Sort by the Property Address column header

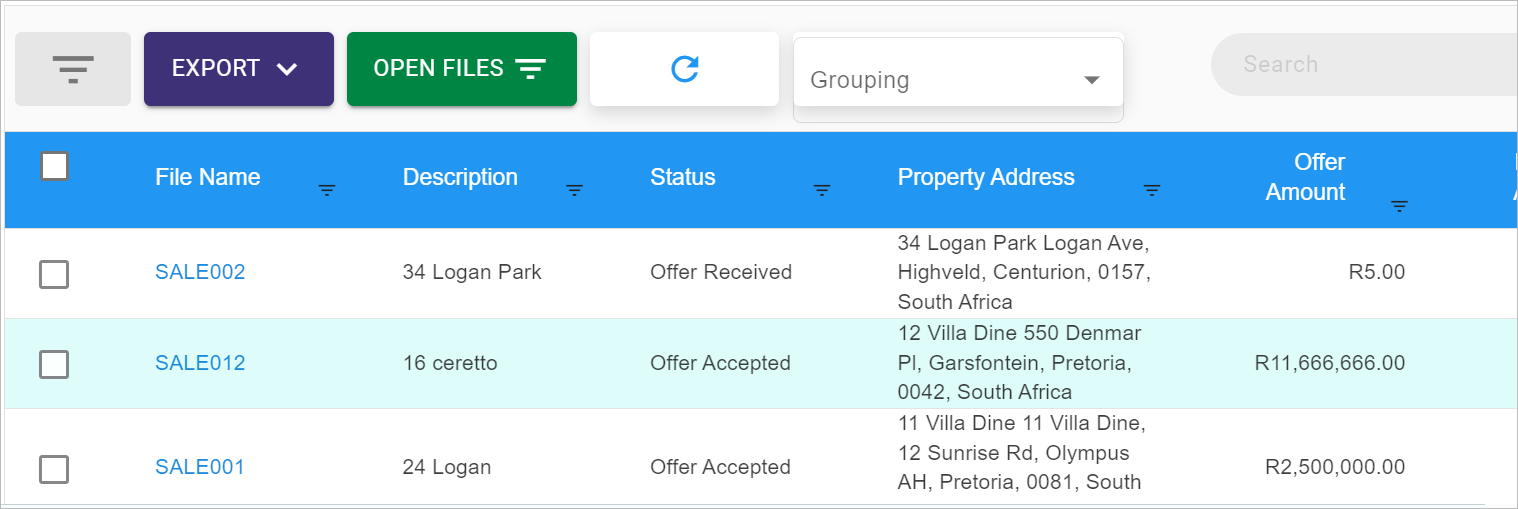point(986,178)
